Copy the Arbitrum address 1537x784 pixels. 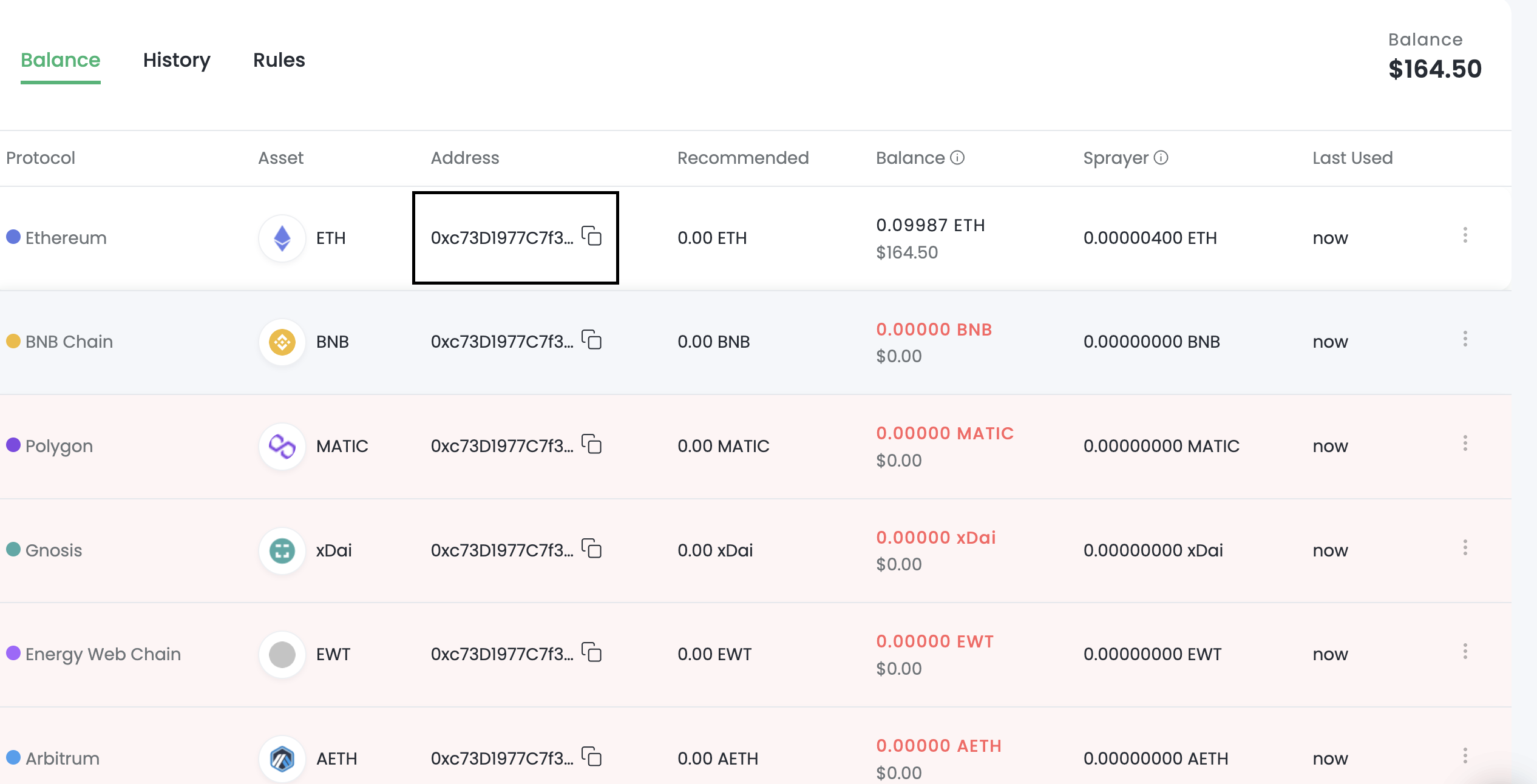[x=592, y=757]
